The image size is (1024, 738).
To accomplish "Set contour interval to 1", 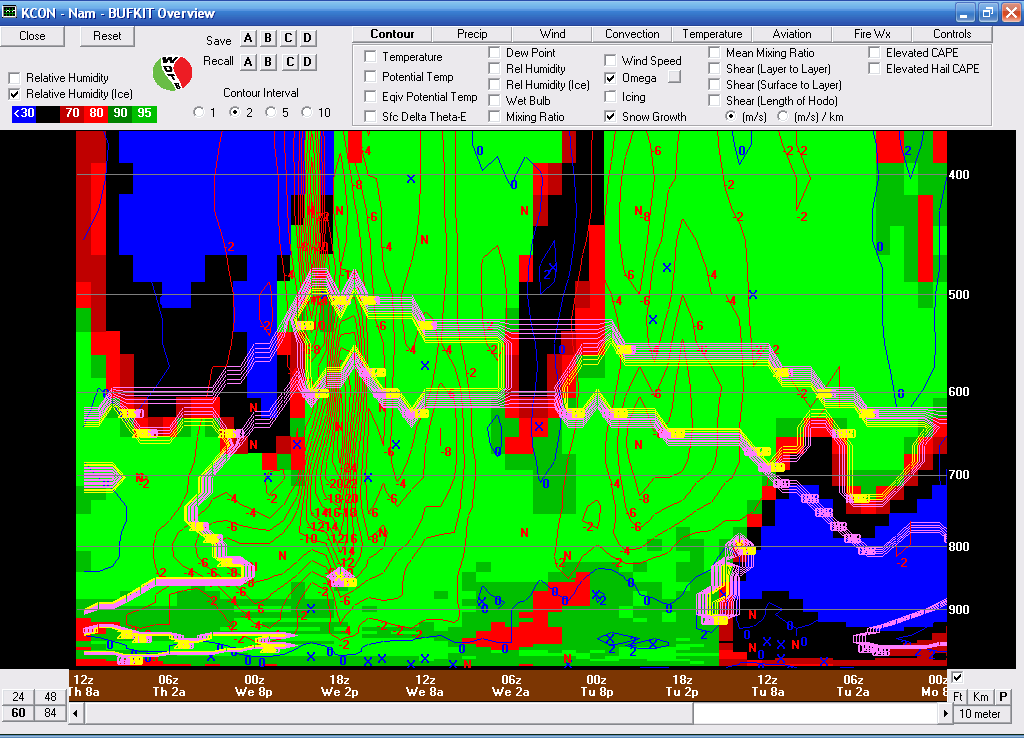I will (199, 112).
